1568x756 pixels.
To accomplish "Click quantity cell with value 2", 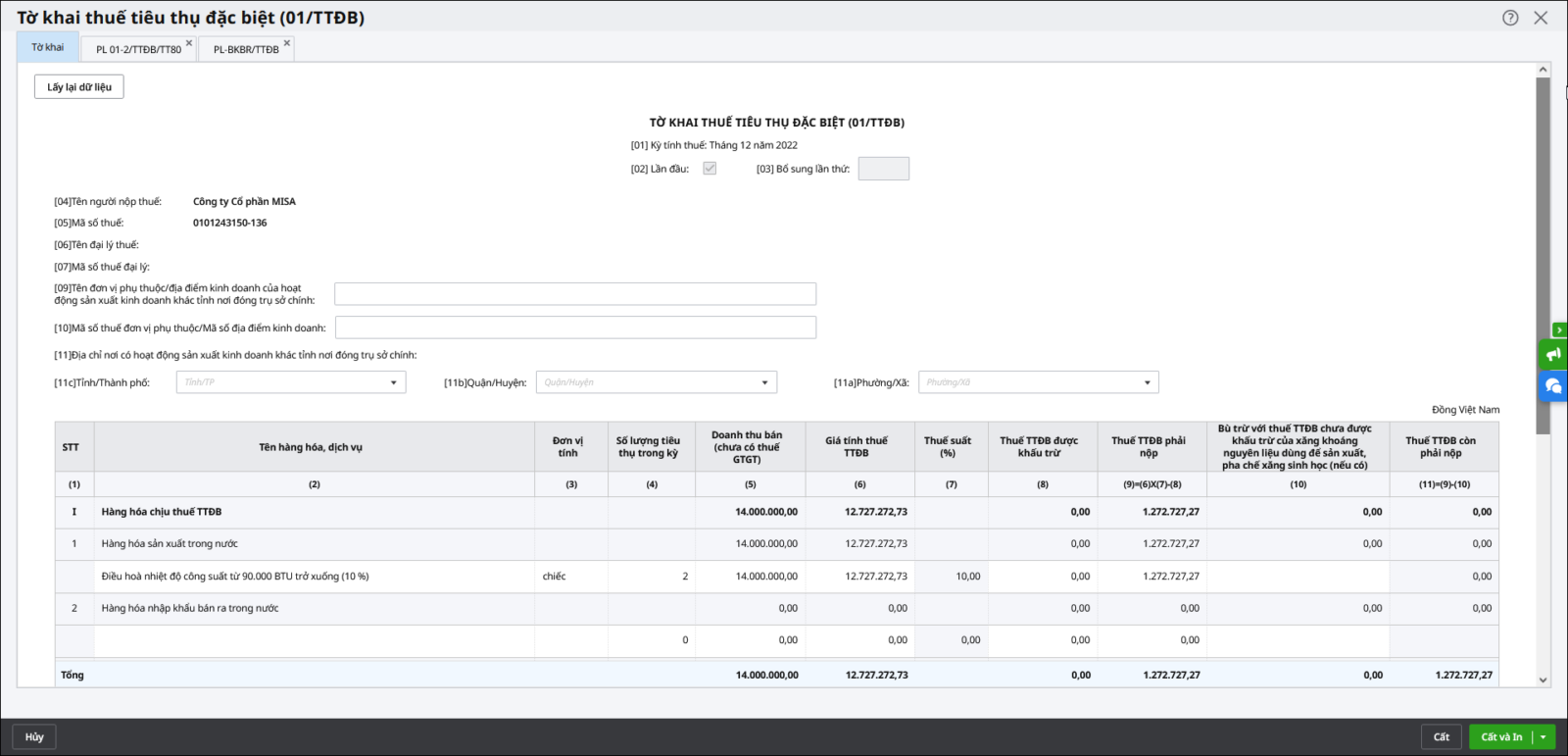I will (x=652, y=577).
